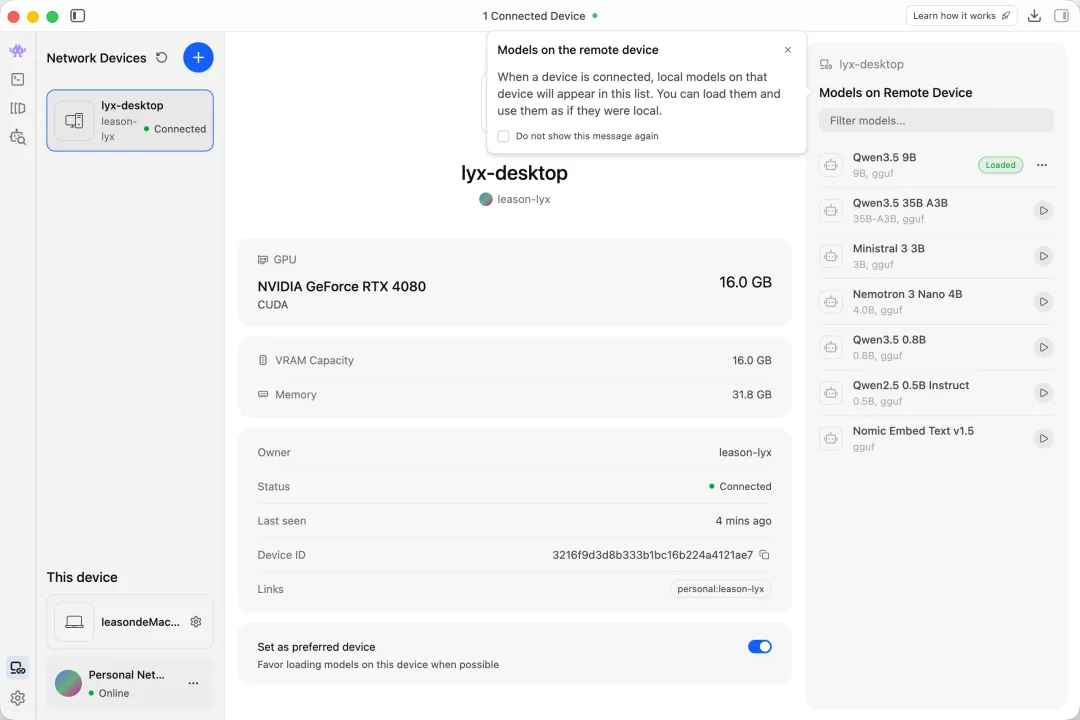The width and height of the screenshot is (1080, 720).
Task: Open Personal Network more options menu
Action: click(x=193, y=684)
